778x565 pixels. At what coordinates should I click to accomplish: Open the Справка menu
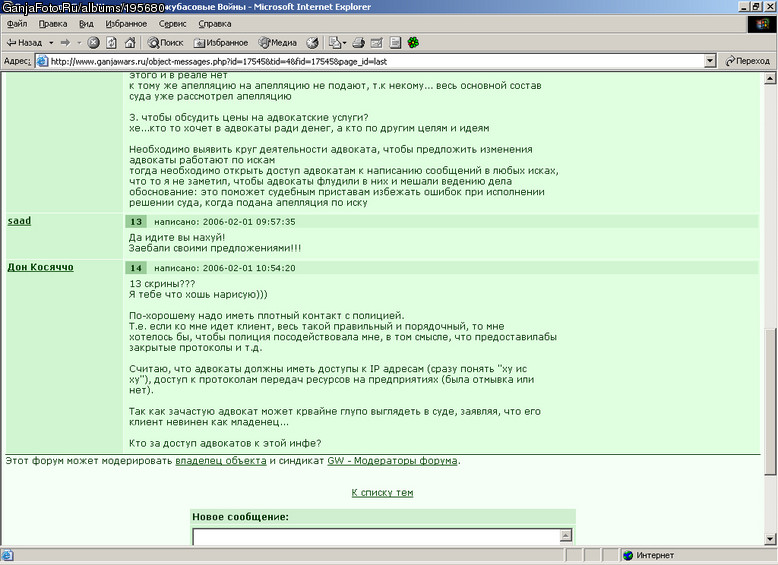point(214,24)
